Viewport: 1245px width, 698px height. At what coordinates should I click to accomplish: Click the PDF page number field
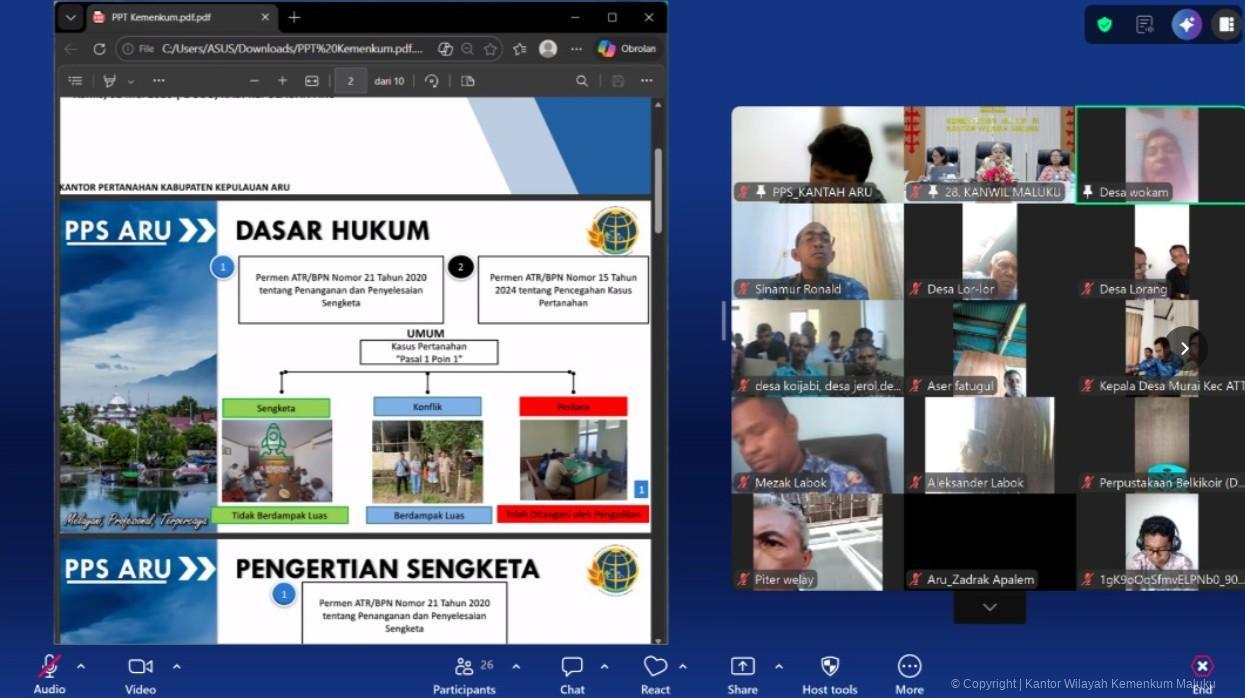pos(350,81)
